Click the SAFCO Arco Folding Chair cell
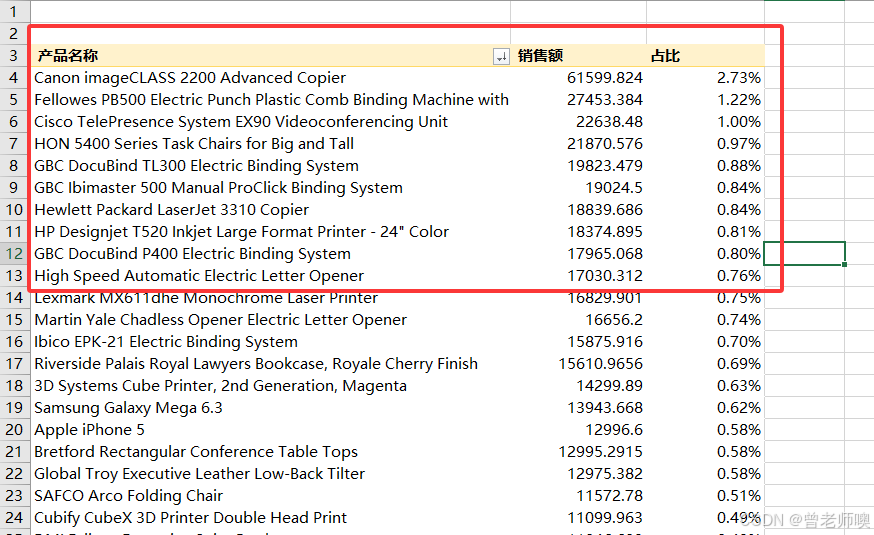Image resolution: width=874 pixels, height=535 pixels. (270, 496)
